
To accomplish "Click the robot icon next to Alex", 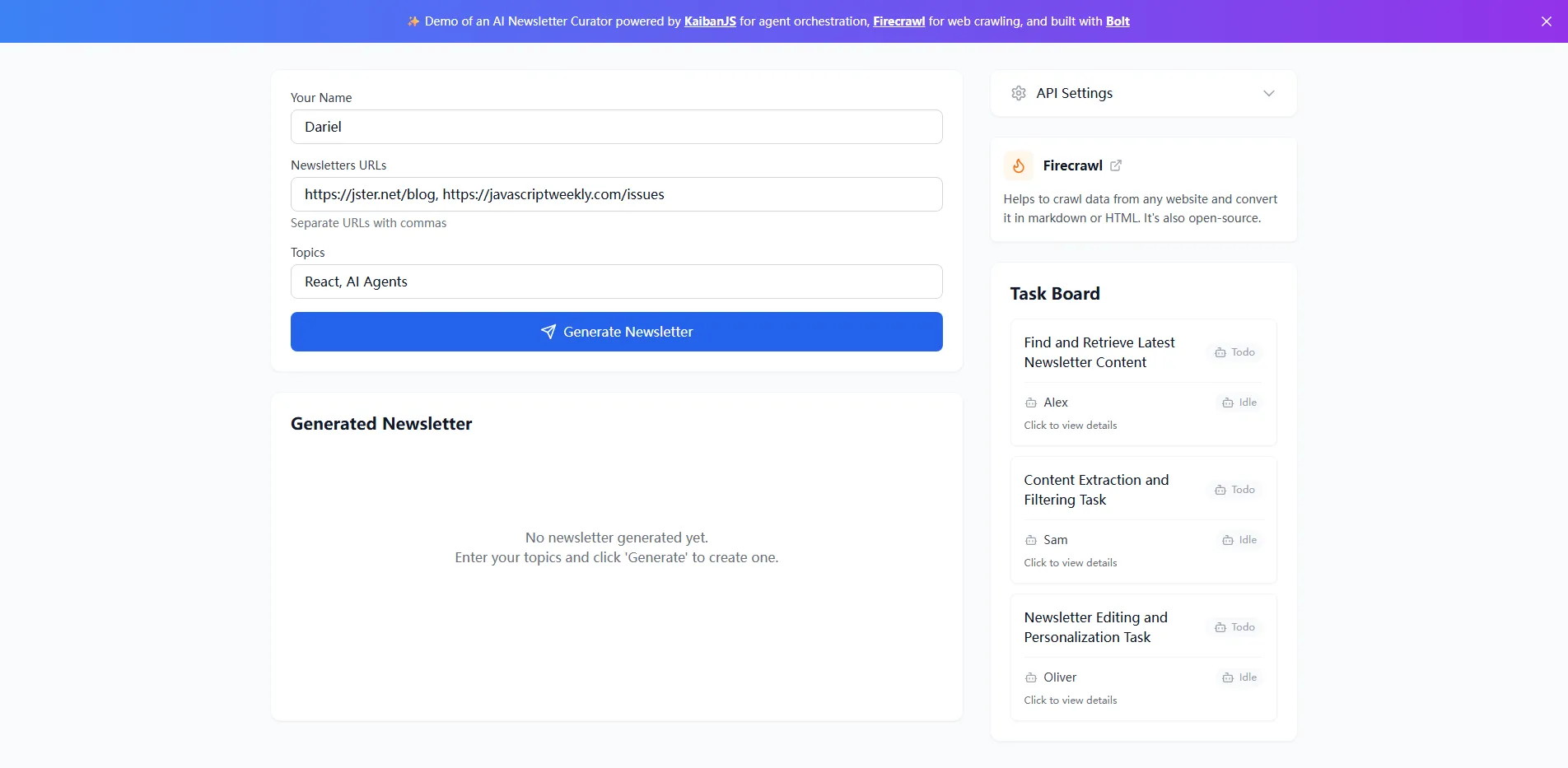I will coord(1030,403).
